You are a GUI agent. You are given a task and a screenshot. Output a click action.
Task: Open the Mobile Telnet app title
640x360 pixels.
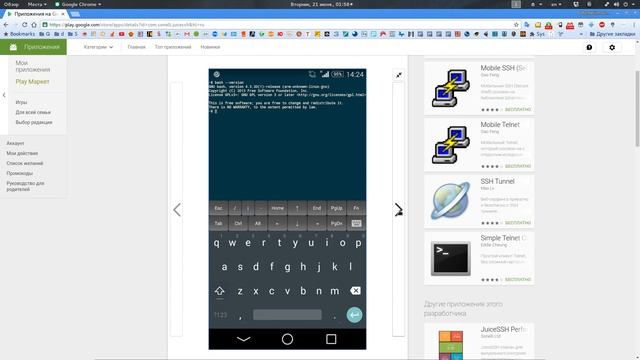coord(500,124)
